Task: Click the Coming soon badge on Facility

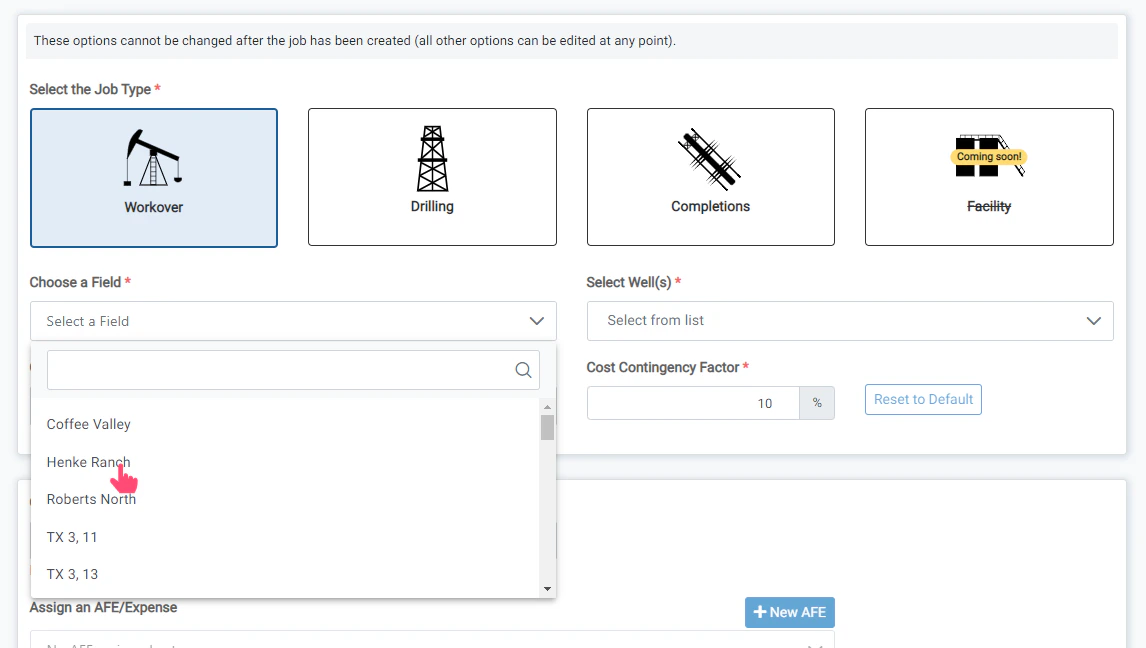Action: click(x=989, y=156)
